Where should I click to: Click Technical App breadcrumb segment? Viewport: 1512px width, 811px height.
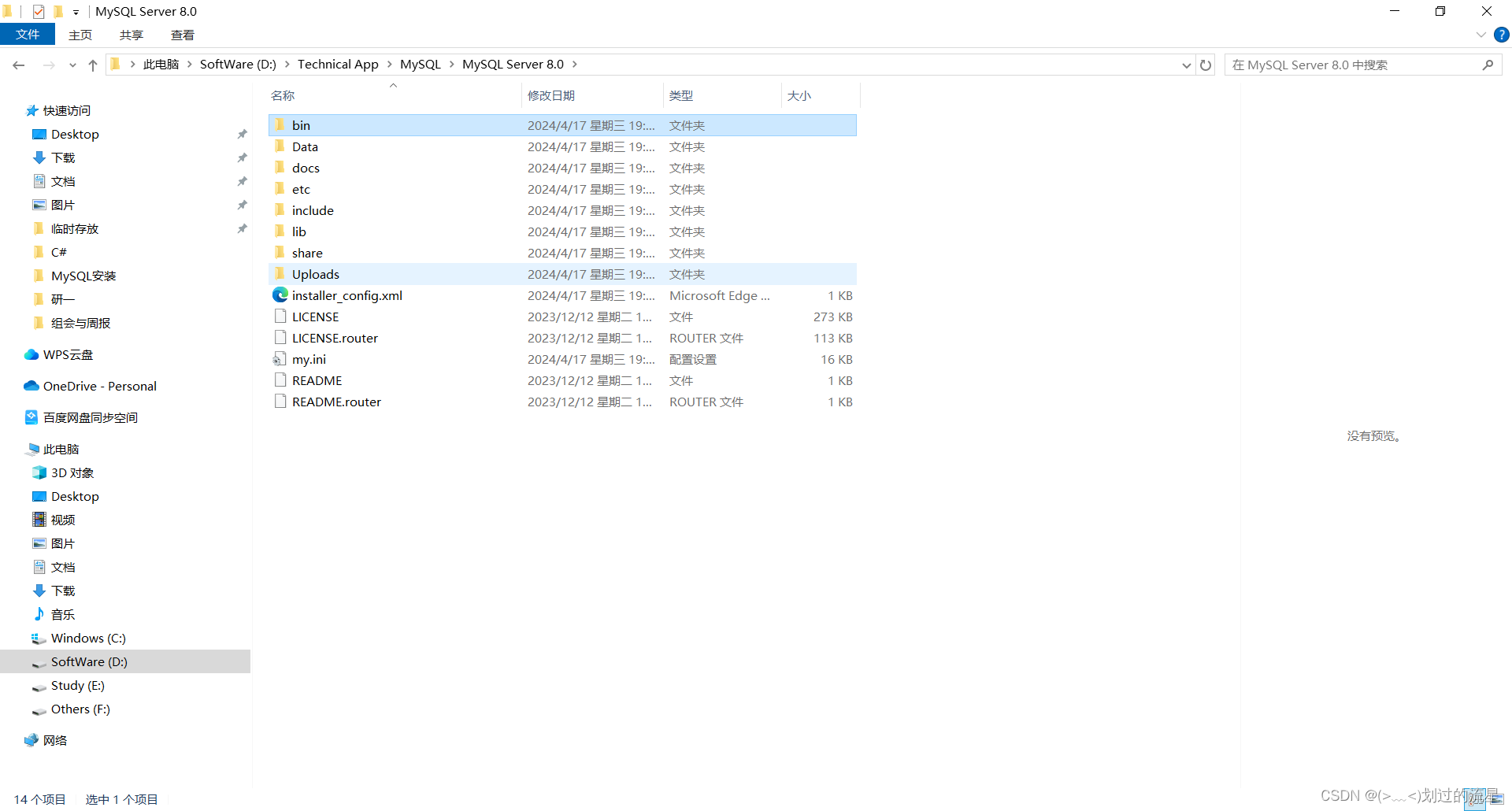click(338, 65)
